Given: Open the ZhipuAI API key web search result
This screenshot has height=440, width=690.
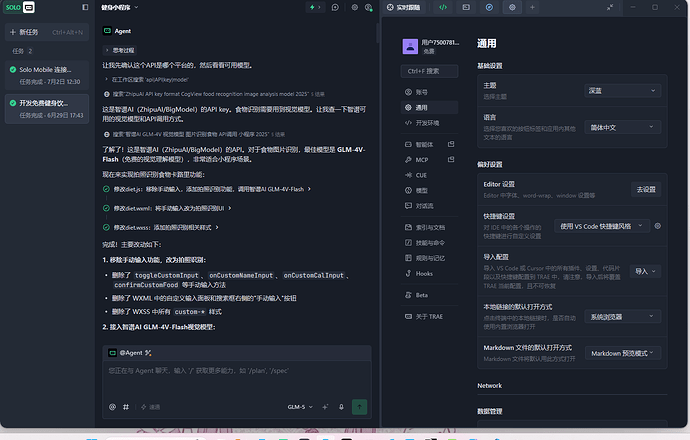Looking at the screenshot, I should [214, 94].
